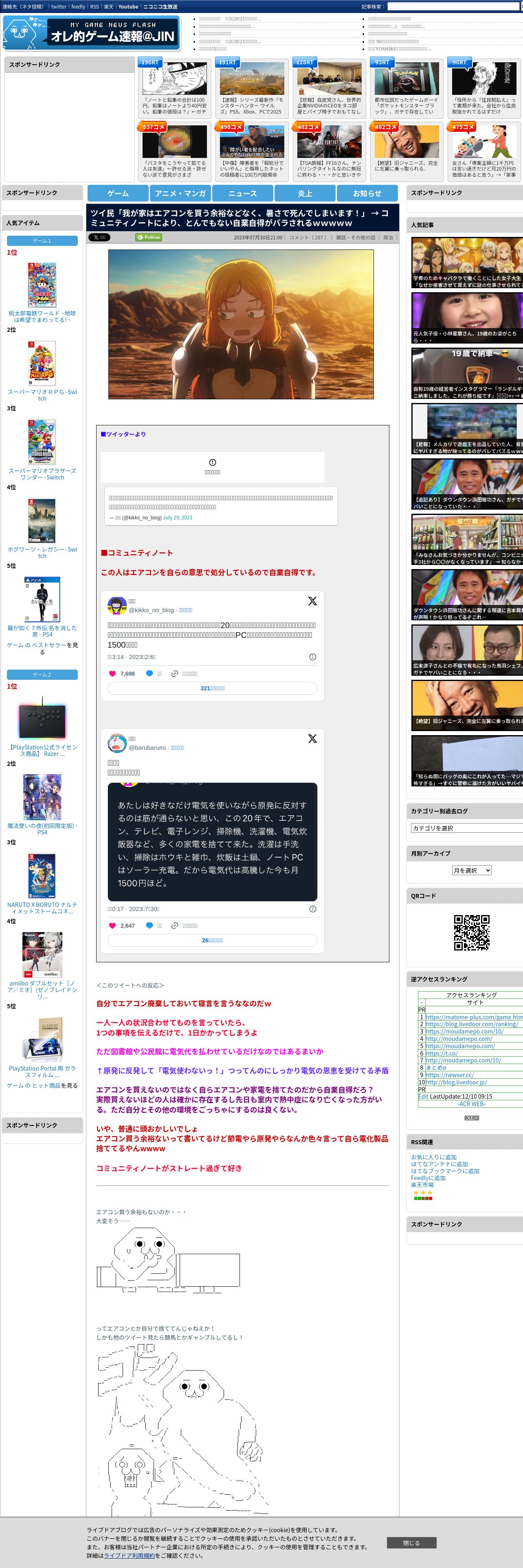Image resolution: width=523 pixels, height=1568 pixels.
Task: Click reply bubble on barubarumi tweet
Action: click(149, 925)
